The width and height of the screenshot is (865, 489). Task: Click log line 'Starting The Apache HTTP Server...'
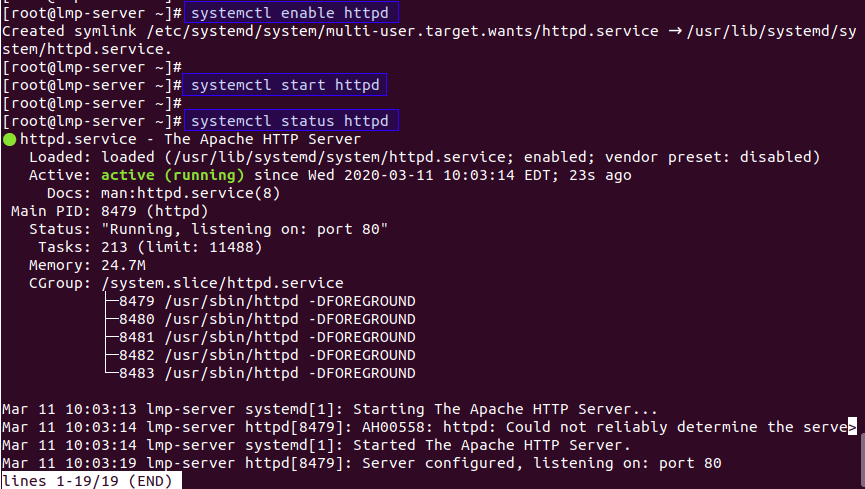(330, 410)
